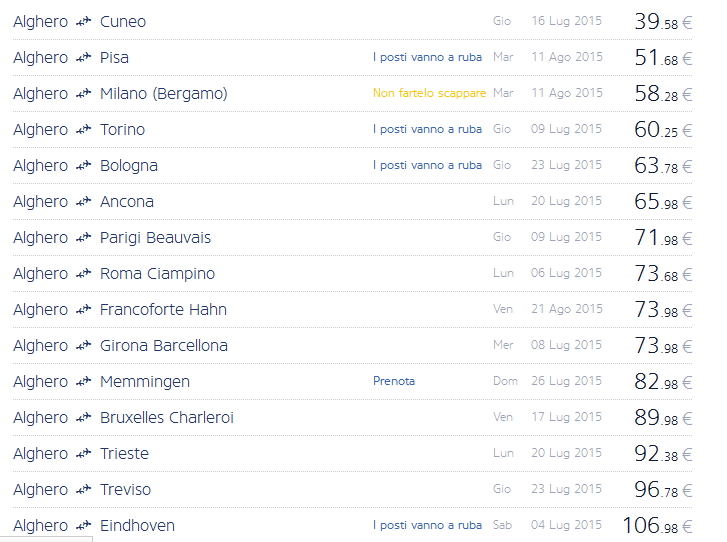Click the 20 Lug 2015 Trieste date
Screen dimensions: 727x542
567,453
